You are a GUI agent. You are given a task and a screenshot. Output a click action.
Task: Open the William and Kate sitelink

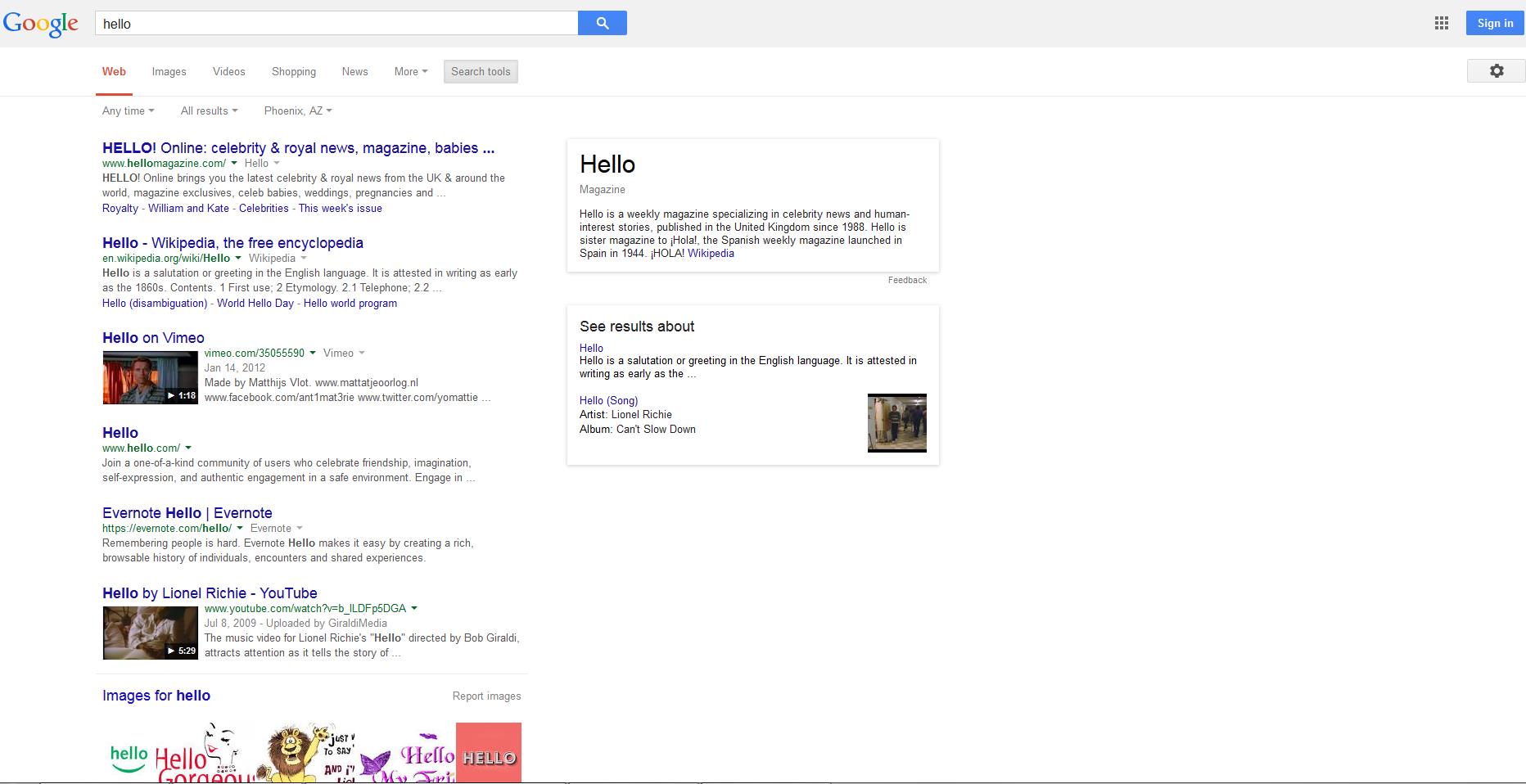pyautogui.click(x=188, y=208)
